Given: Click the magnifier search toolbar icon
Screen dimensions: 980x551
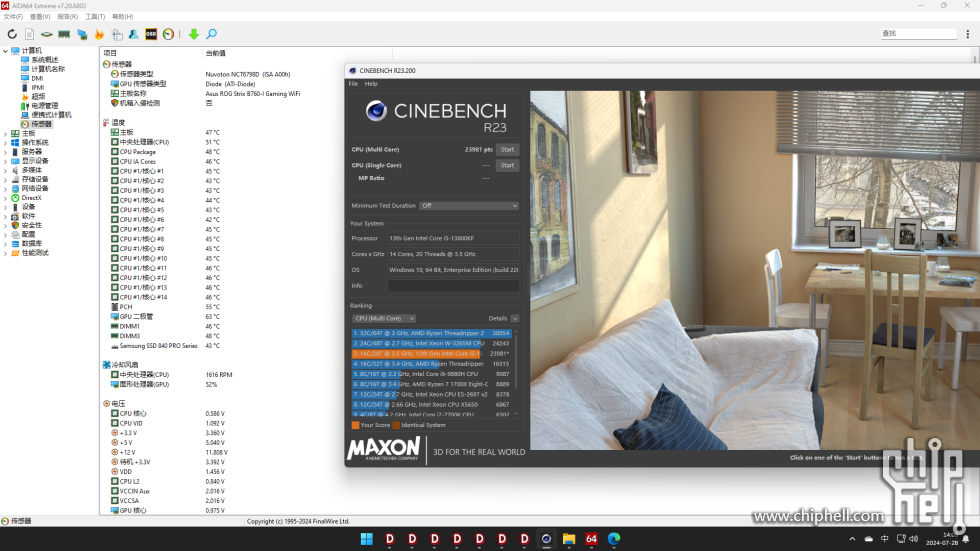Looking at the screenshot, I should (212, 34).
